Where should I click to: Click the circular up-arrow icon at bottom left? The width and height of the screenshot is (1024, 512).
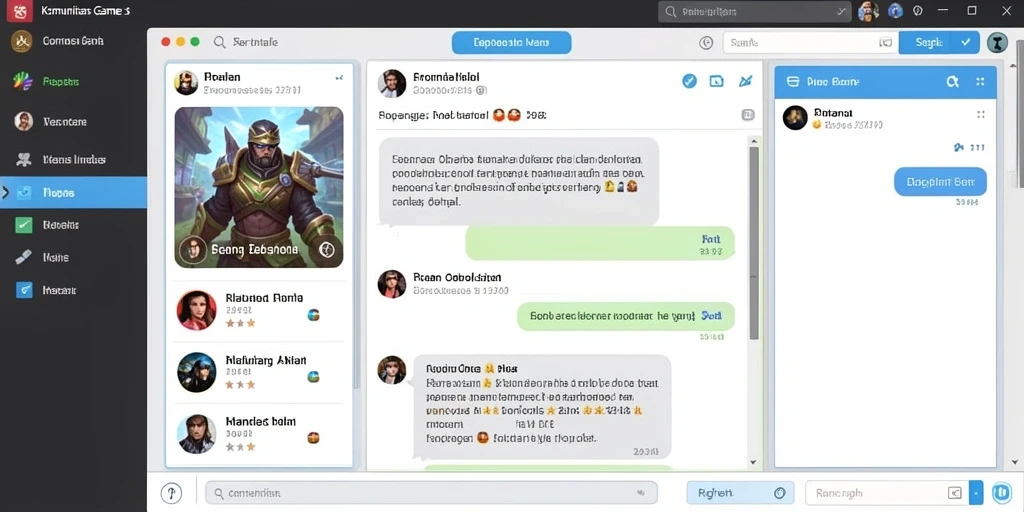[x=171, y=492]
